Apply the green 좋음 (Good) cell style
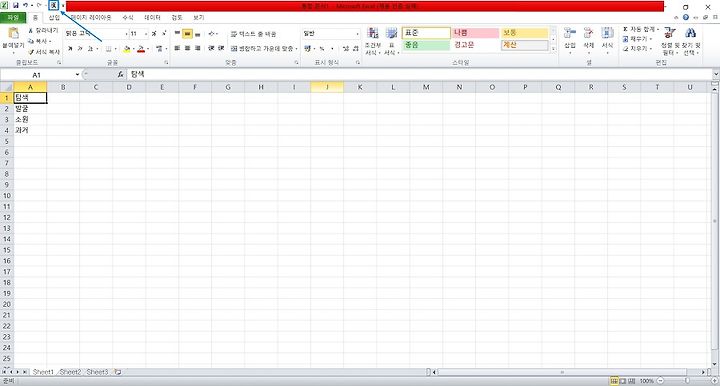720x386 pixels. tap(426, 45)
